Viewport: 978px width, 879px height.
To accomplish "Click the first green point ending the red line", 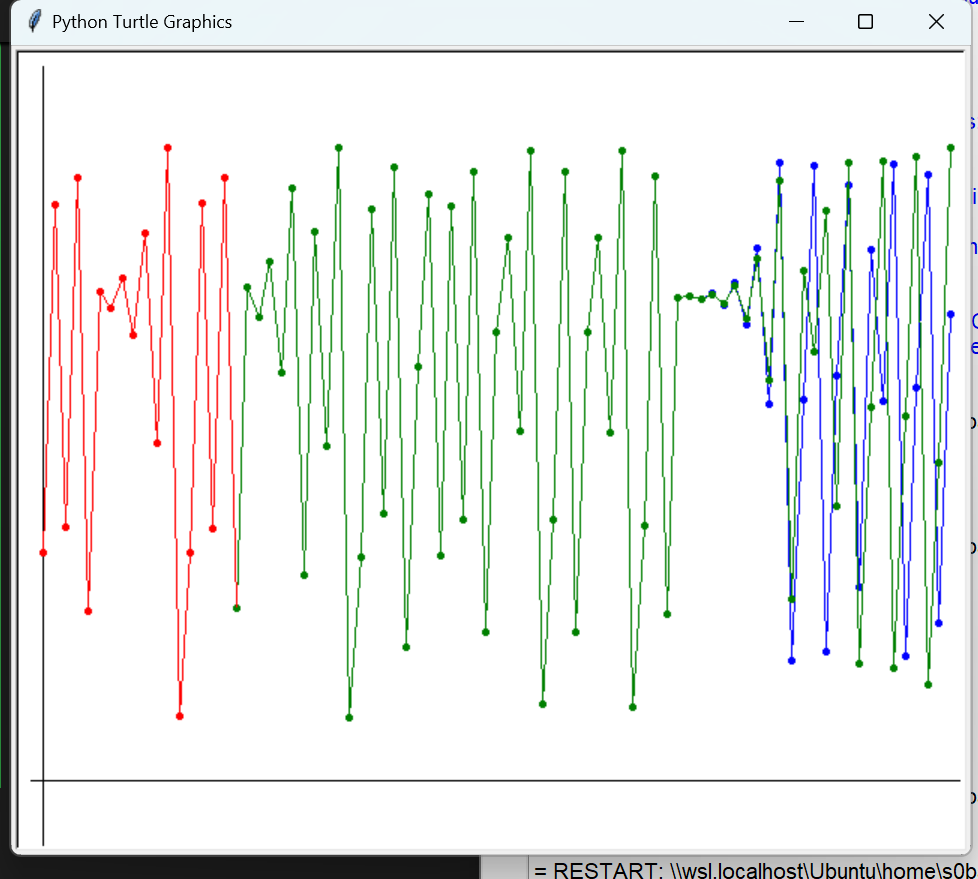I will coord(237,608).
